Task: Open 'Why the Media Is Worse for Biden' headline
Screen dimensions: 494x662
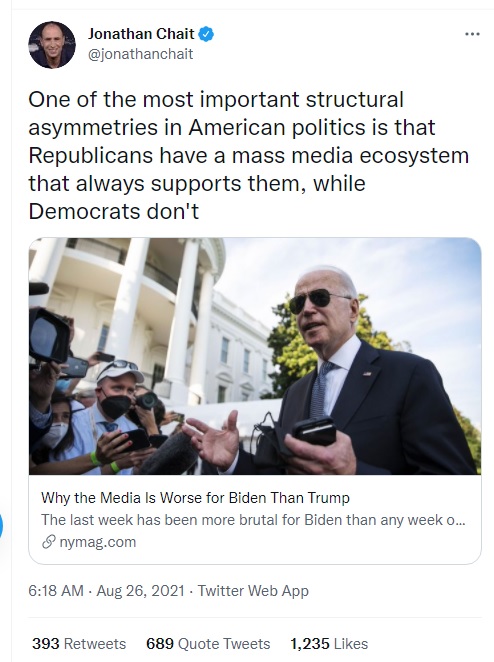Action: pyautogui.click(x=195, y=498)
